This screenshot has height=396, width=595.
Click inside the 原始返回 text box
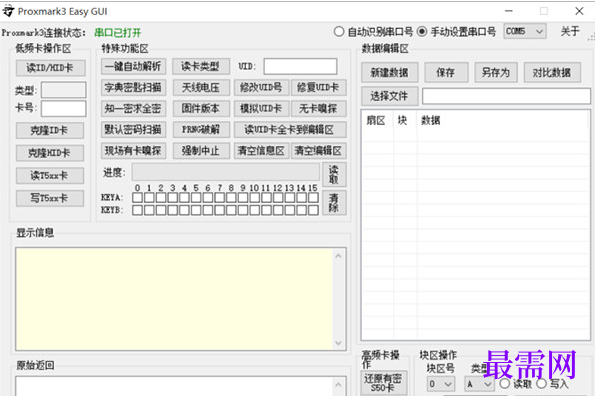(174, 387)
